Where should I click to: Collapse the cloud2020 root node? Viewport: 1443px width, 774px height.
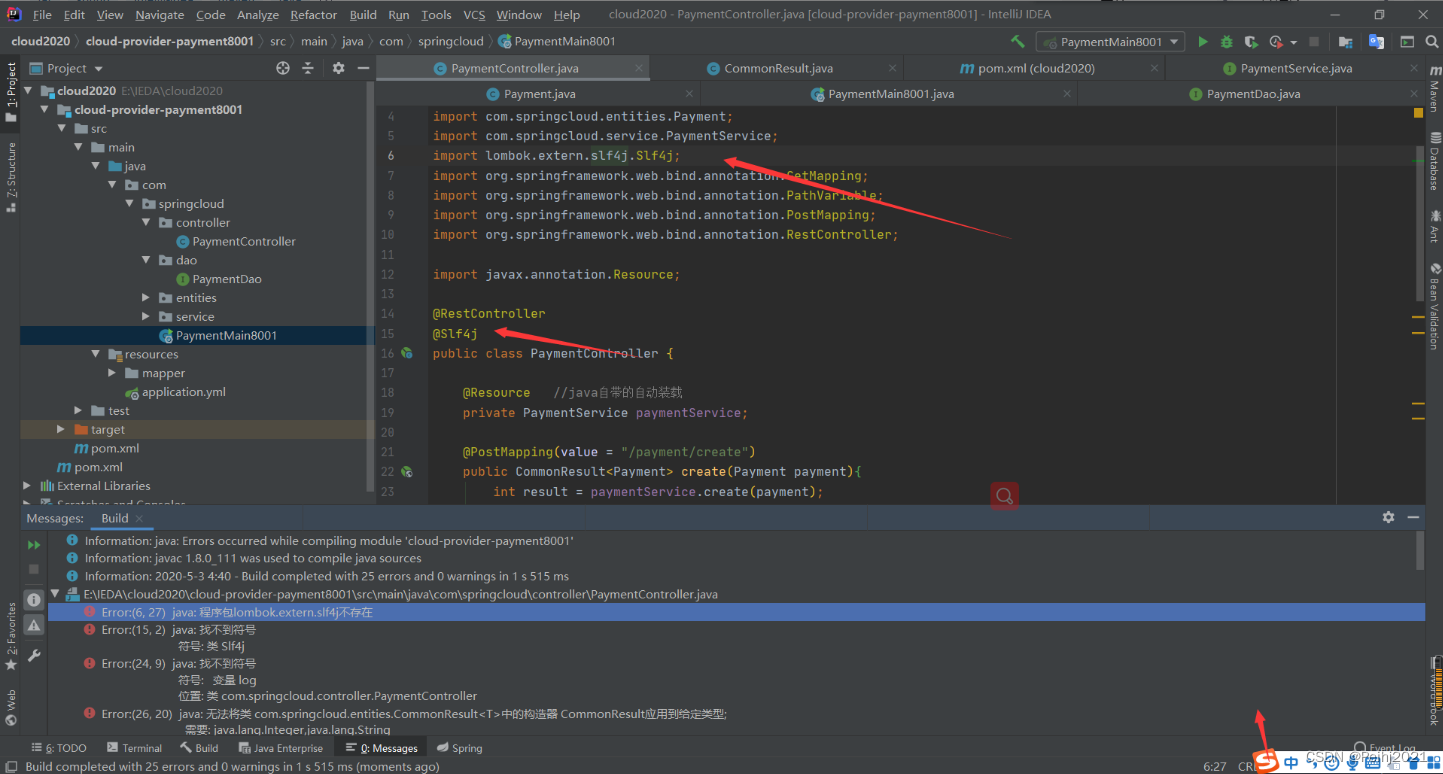[x=28, y=90]
